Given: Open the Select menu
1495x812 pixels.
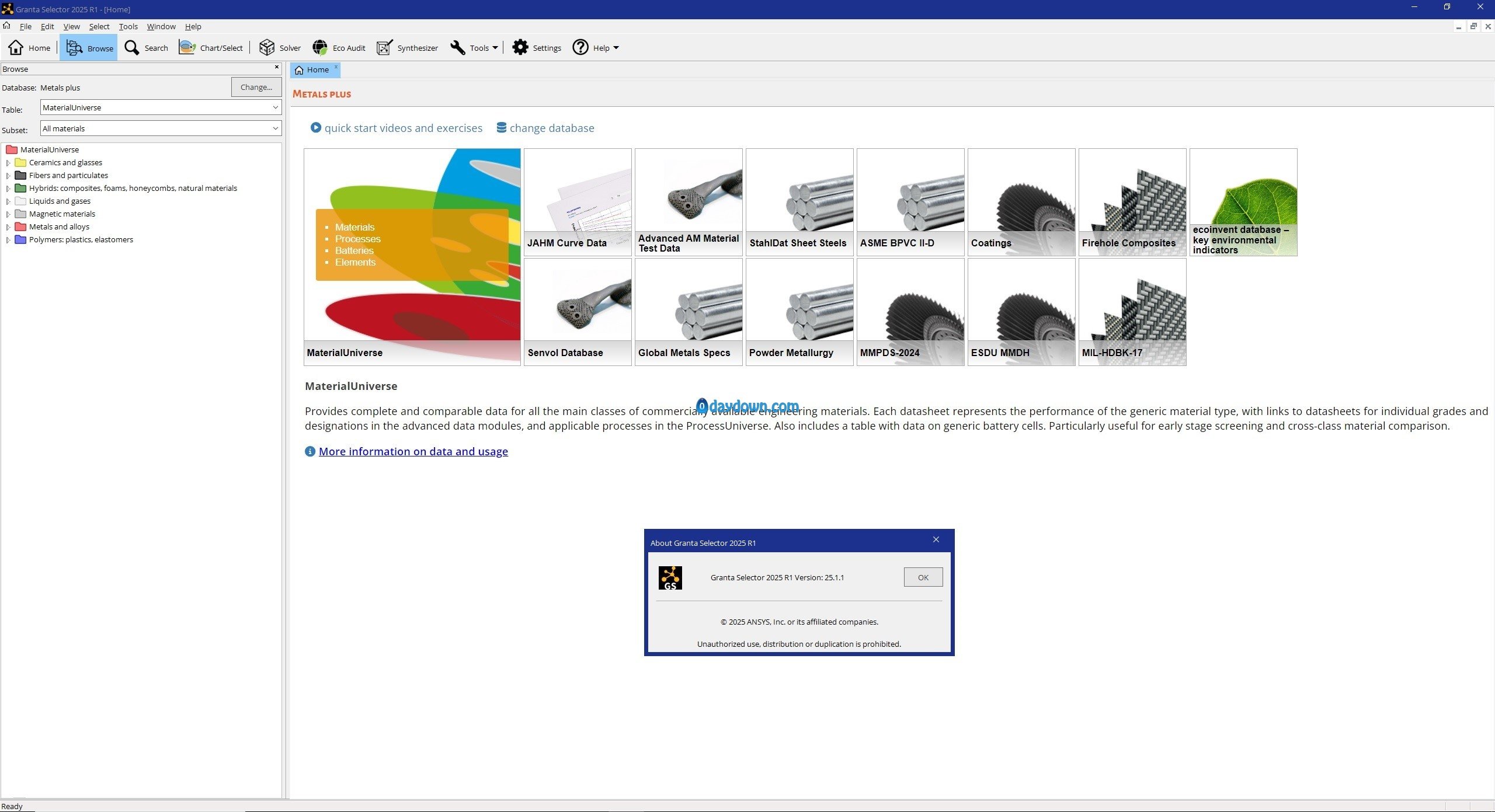Looking at the screenshot, I should pyautogui.click(x=99, y=26).
